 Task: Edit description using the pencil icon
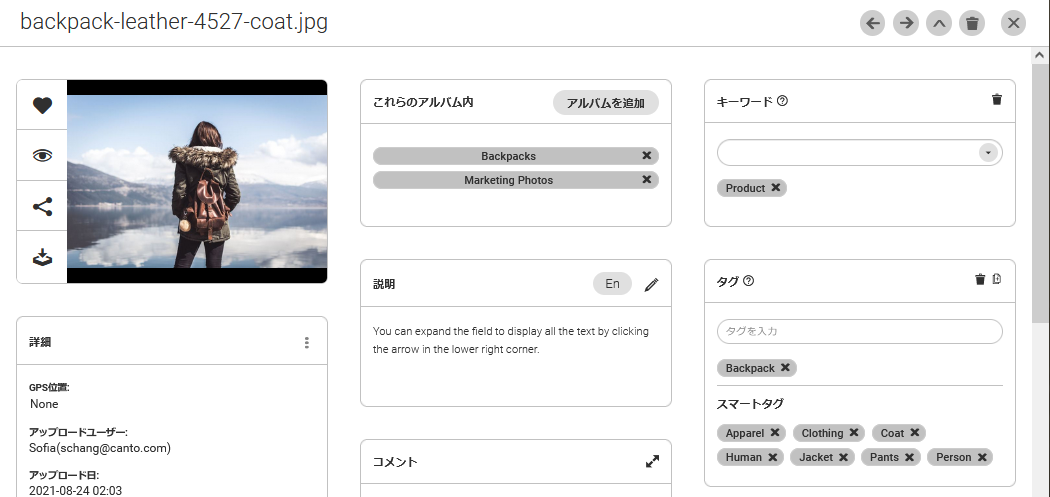[x=652, y=284]
